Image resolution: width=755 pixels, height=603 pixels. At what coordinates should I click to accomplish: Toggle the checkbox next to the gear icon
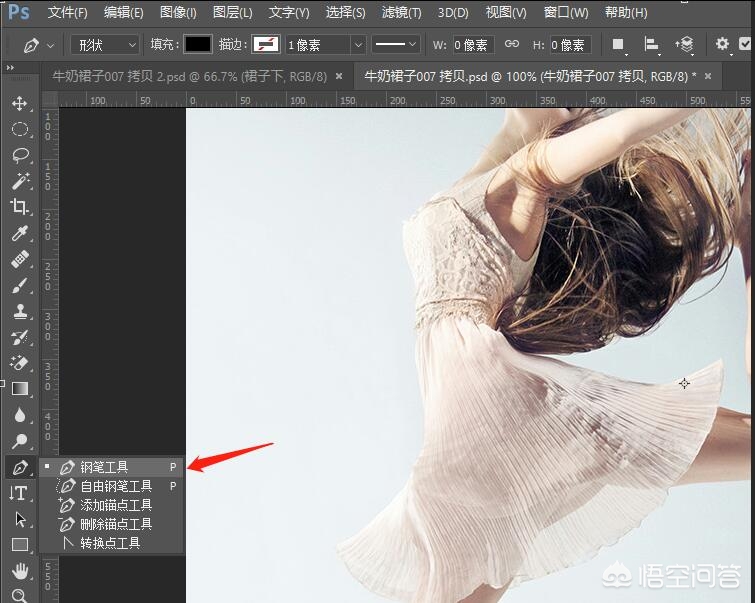(x=745, y=44)
